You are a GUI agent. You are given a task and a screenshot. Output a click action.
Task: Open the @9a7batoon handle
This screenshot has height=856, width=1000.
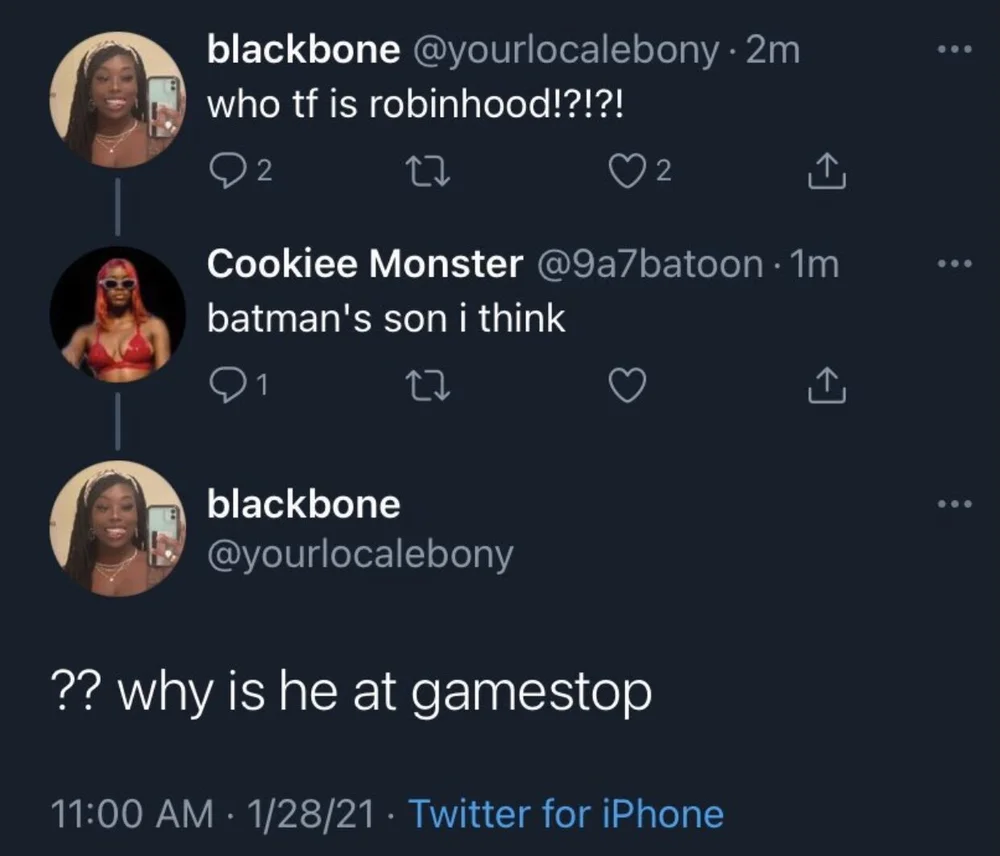[x=651, y=264]
